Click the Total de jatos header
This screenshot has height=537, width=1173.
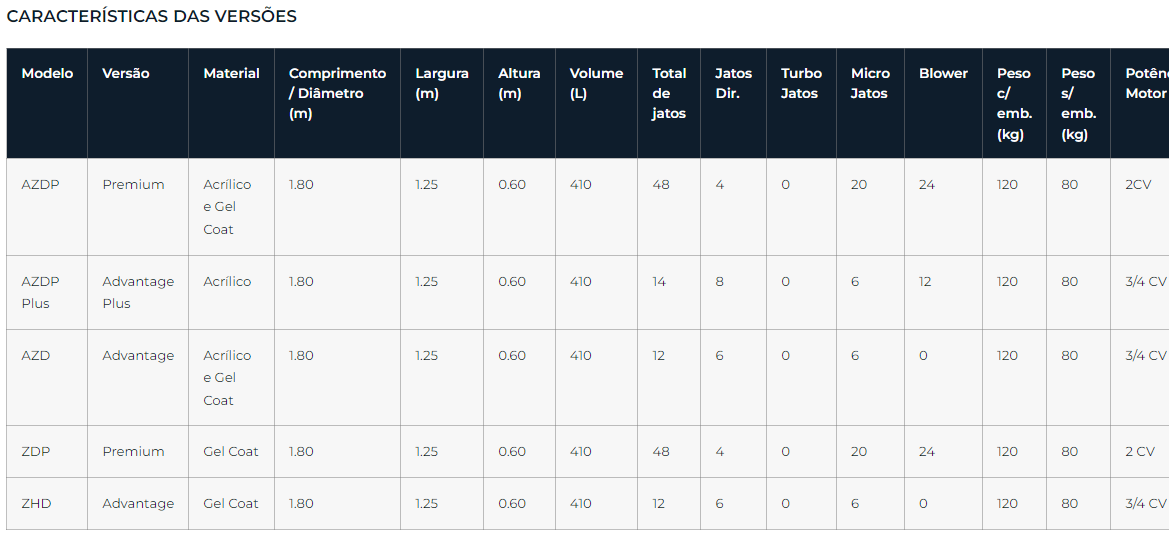[x=669, y=93]
